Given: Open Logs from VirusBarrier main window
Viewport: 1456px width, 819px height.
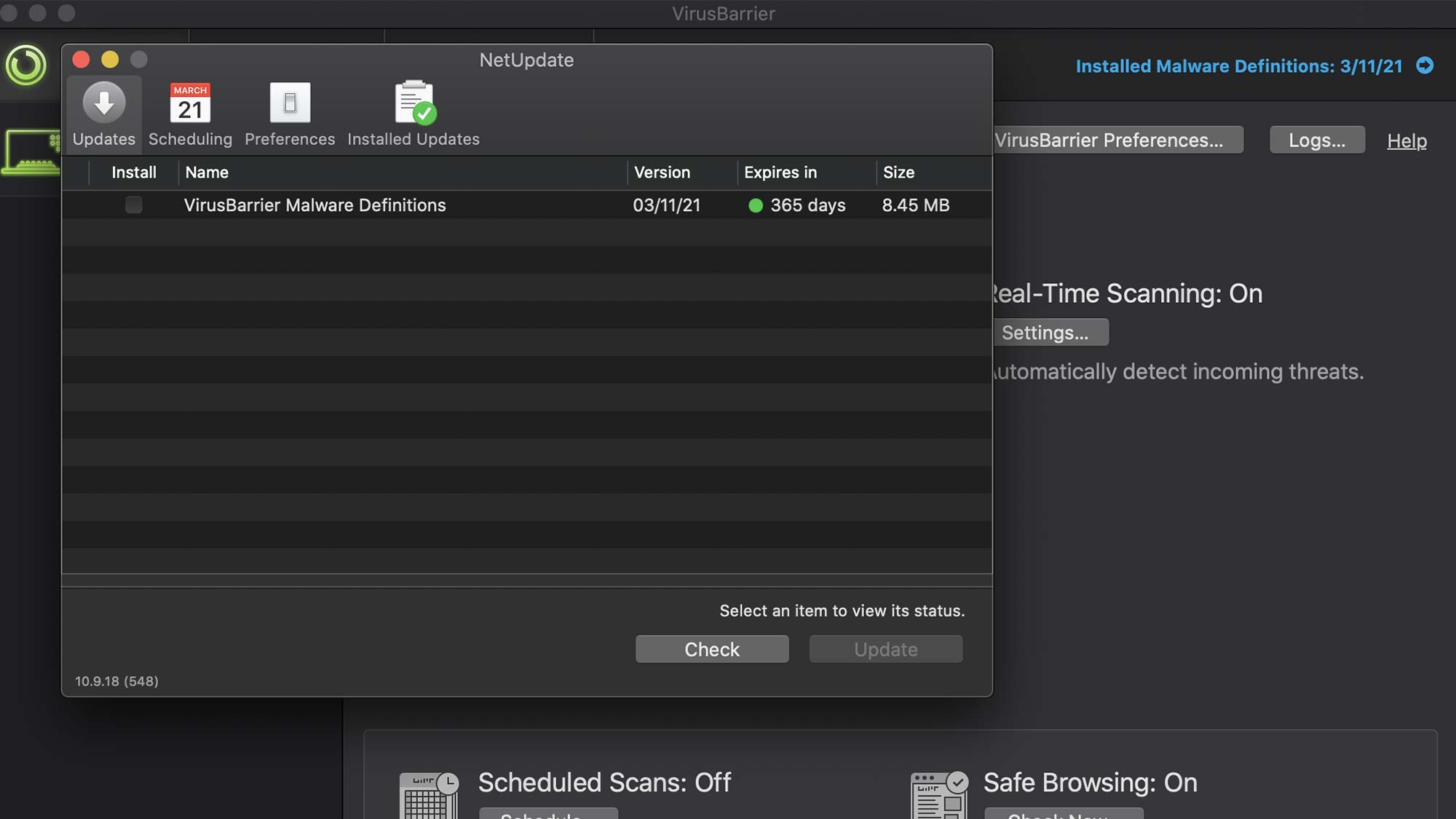Looking at the screenshot, I should pyautogui.click(x=1316, y=140).
